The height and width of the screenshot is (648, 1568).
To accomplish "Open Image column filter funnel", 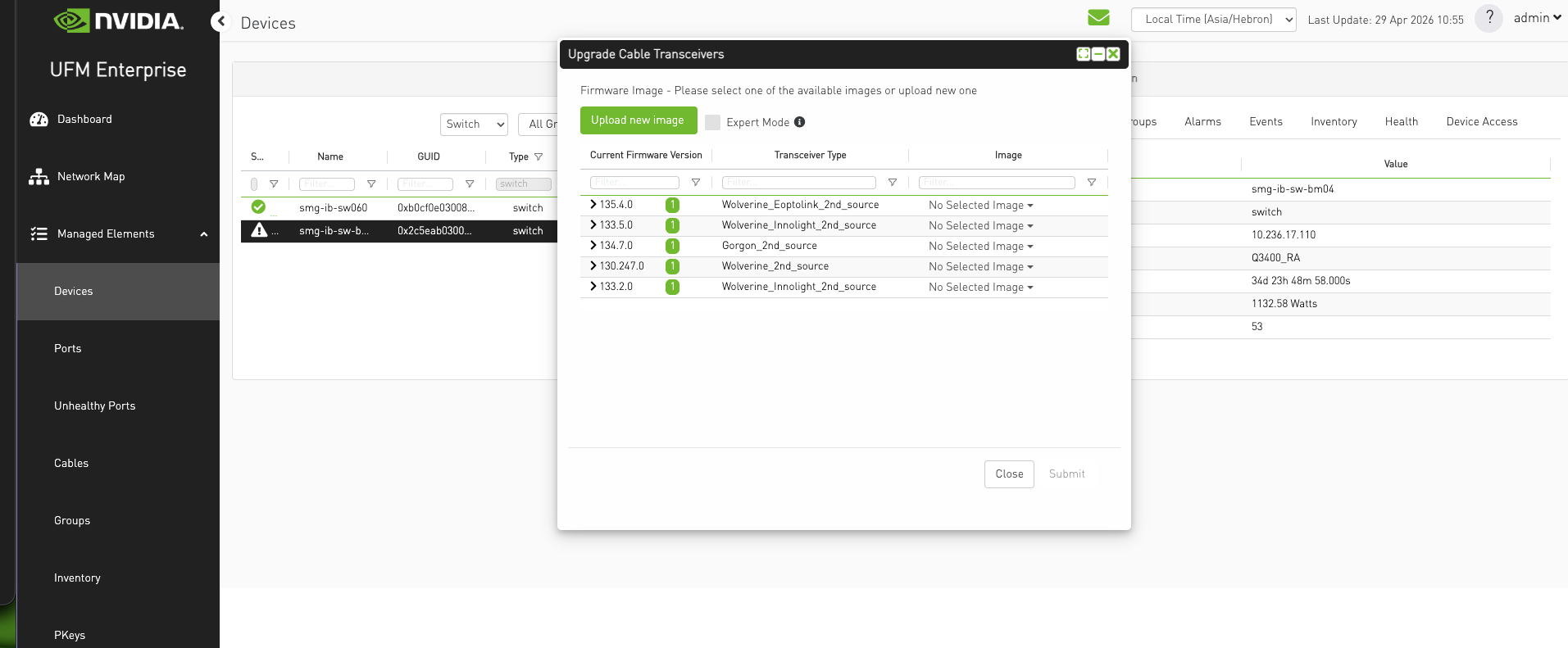I will [1091, 183].
